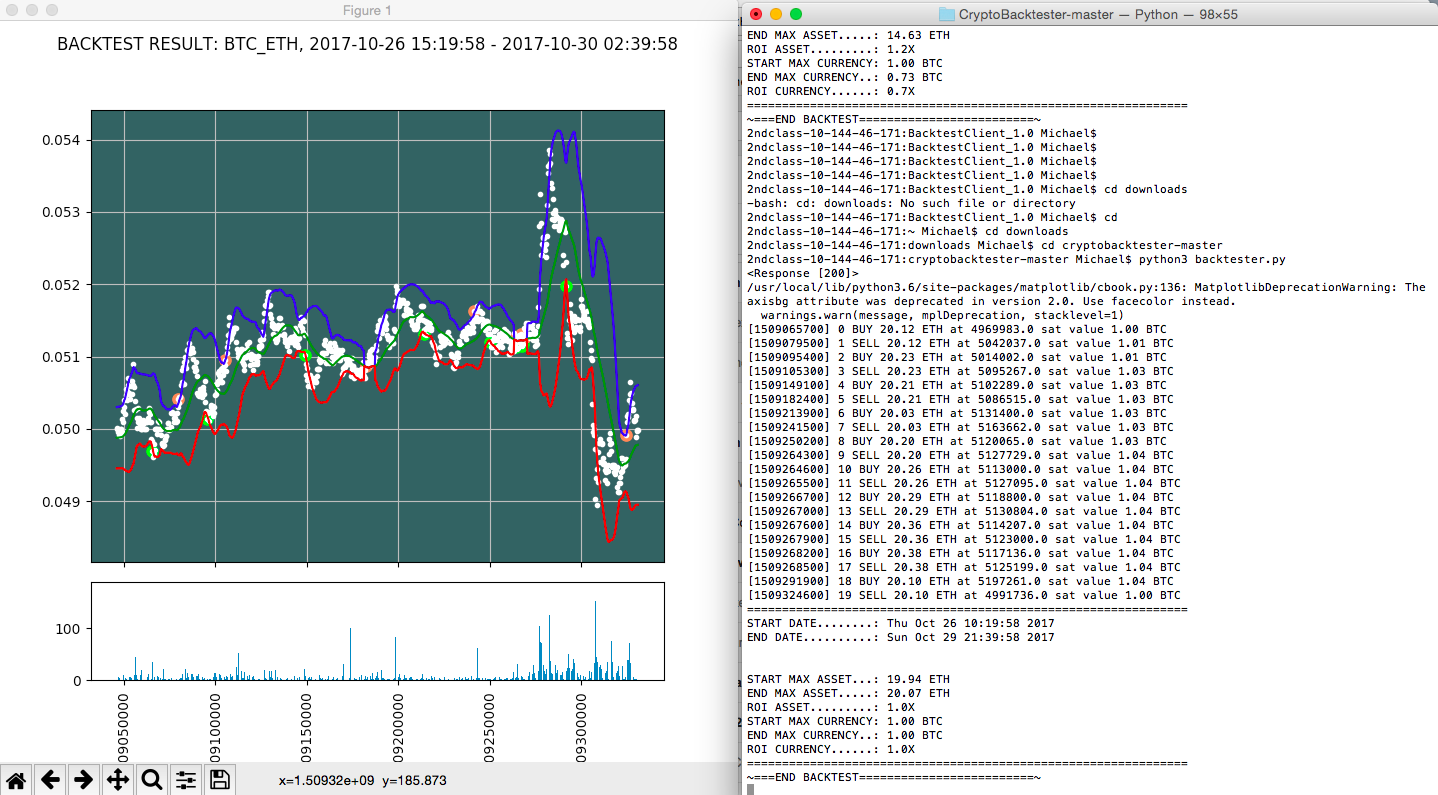Go back to previous view arrow
The height and width of the screenshot is (795, 1438).
coord(50,780)
